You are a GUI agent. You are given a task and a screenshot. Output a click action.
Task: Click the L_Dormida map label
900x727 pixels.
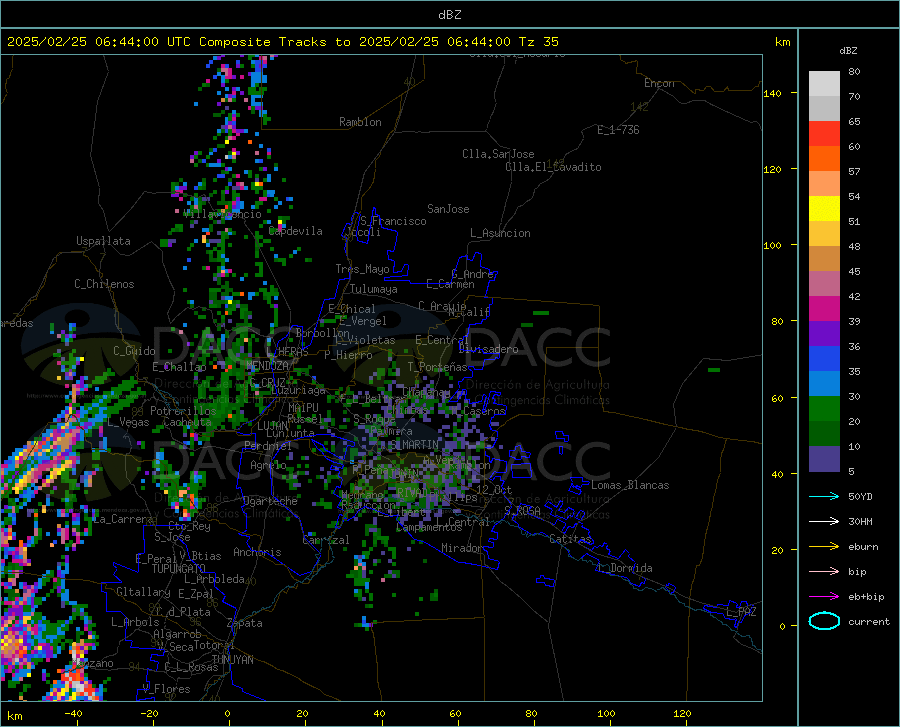625,568
